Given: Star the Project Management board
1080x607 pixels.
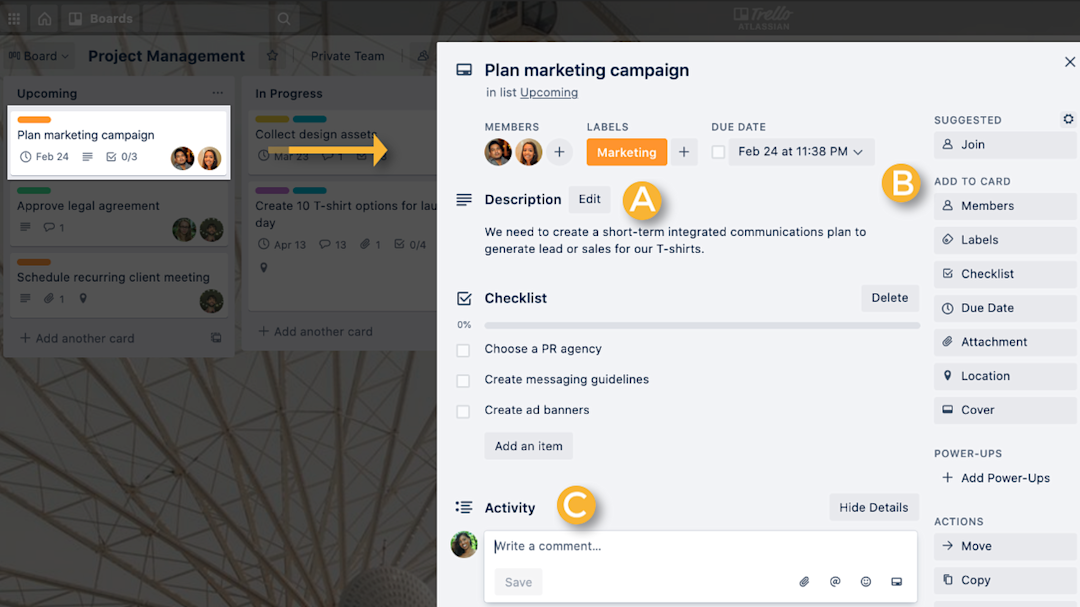Looking at the screenshot, I should pyautogui.click(x=273, y=56).
